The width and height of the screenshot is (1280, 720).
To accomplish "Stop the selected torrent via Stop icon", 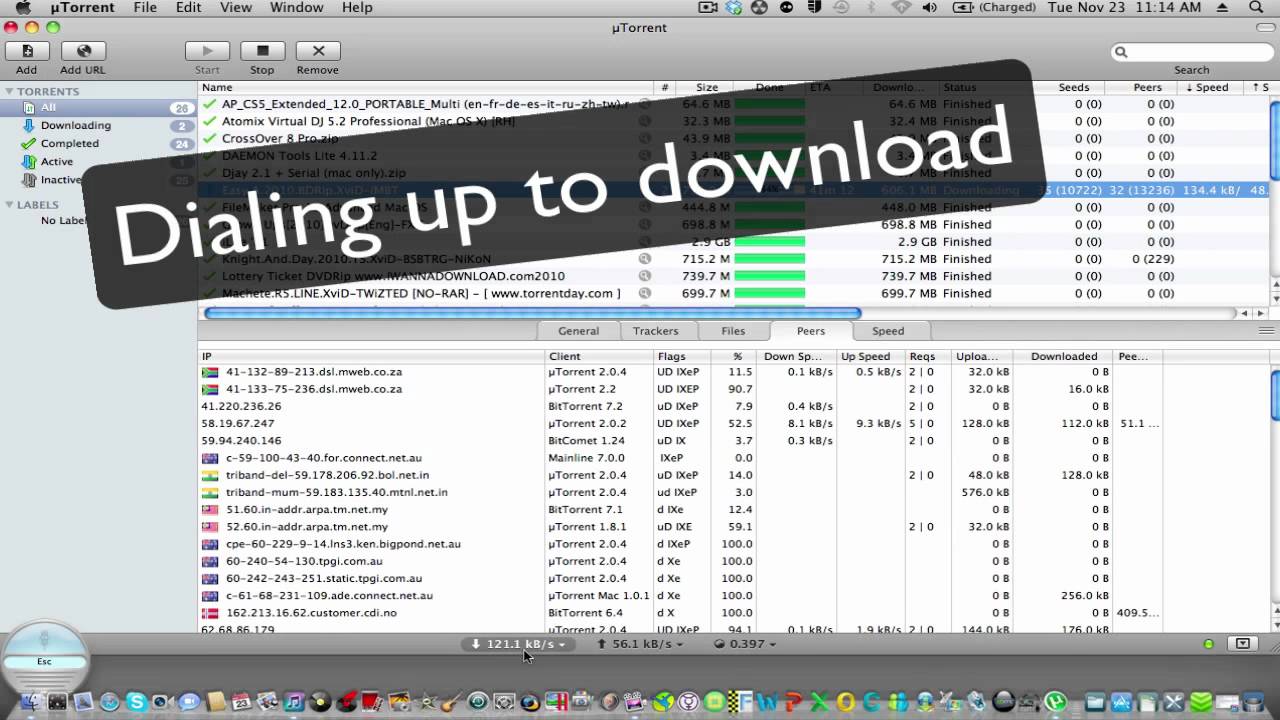I will 262,51.
